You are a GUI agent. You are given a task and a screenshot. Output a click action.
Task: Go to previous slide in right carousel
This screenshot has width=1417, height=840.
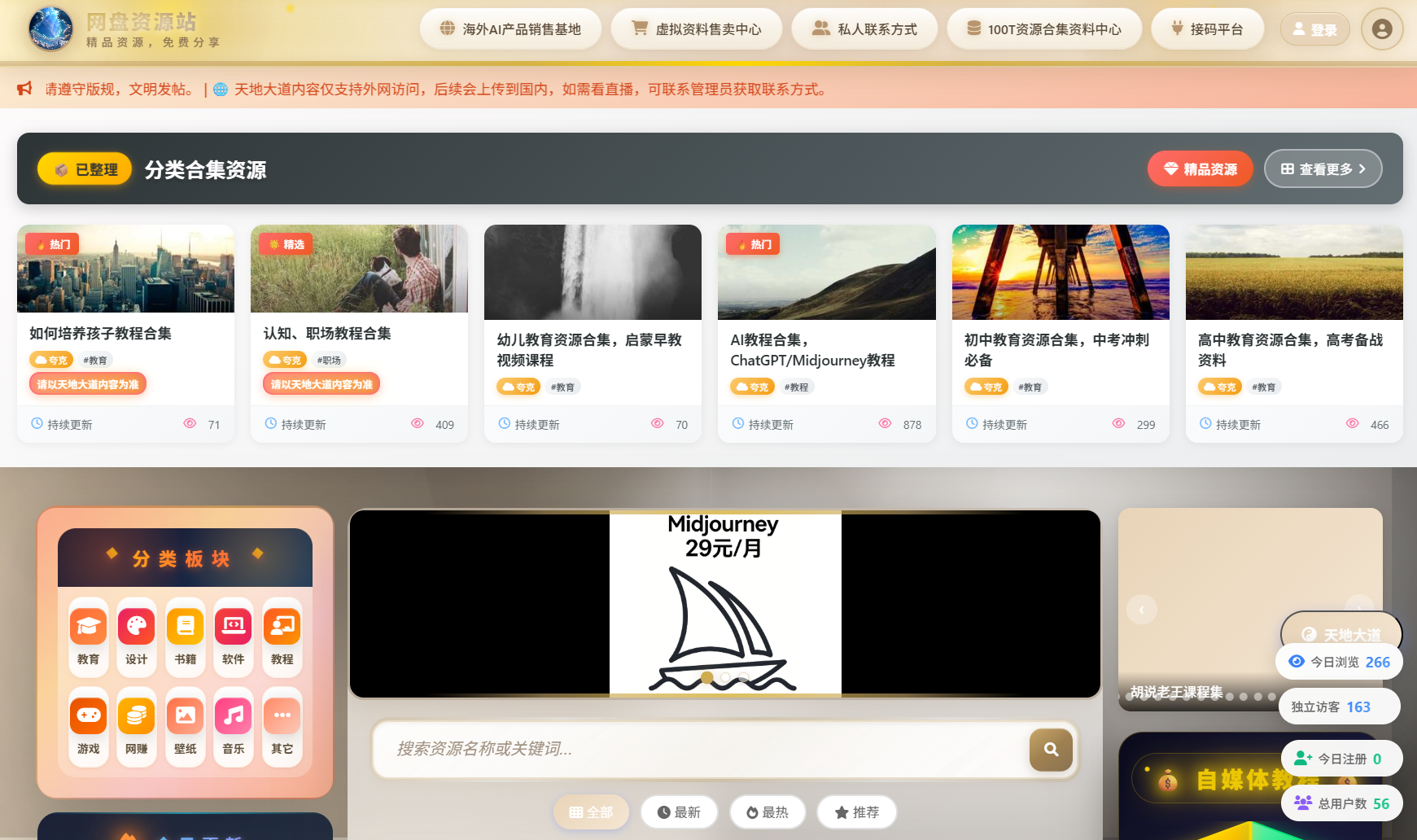[x=1141, y=610]
